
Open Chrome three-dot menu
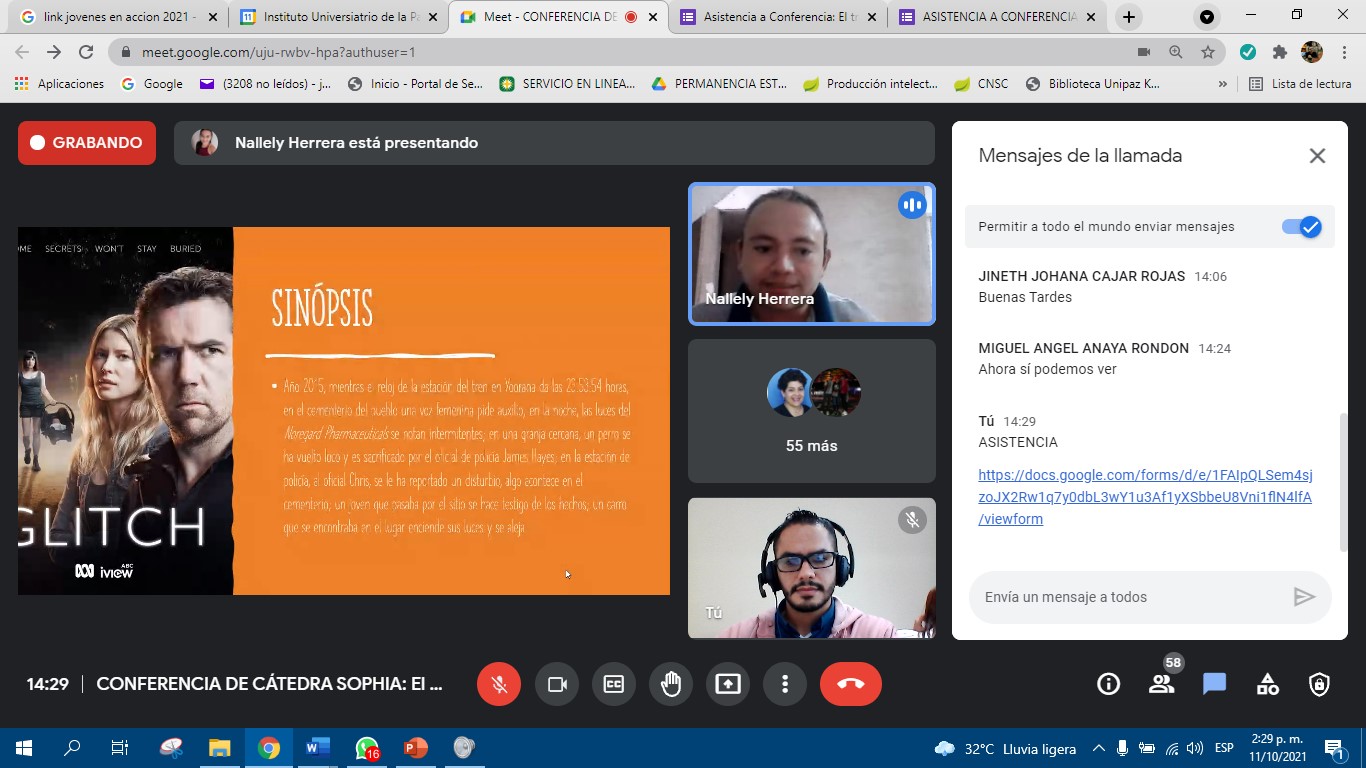click(1344, 52)
